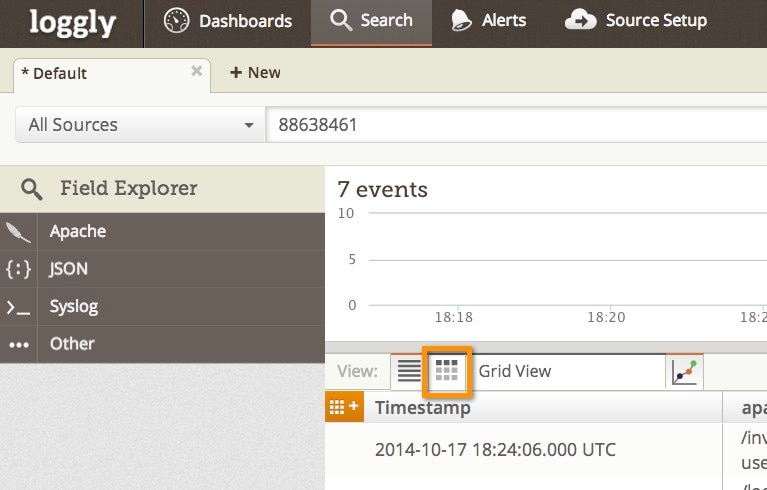
Task: Expand the Syslog field group
Action: point(73,306)
